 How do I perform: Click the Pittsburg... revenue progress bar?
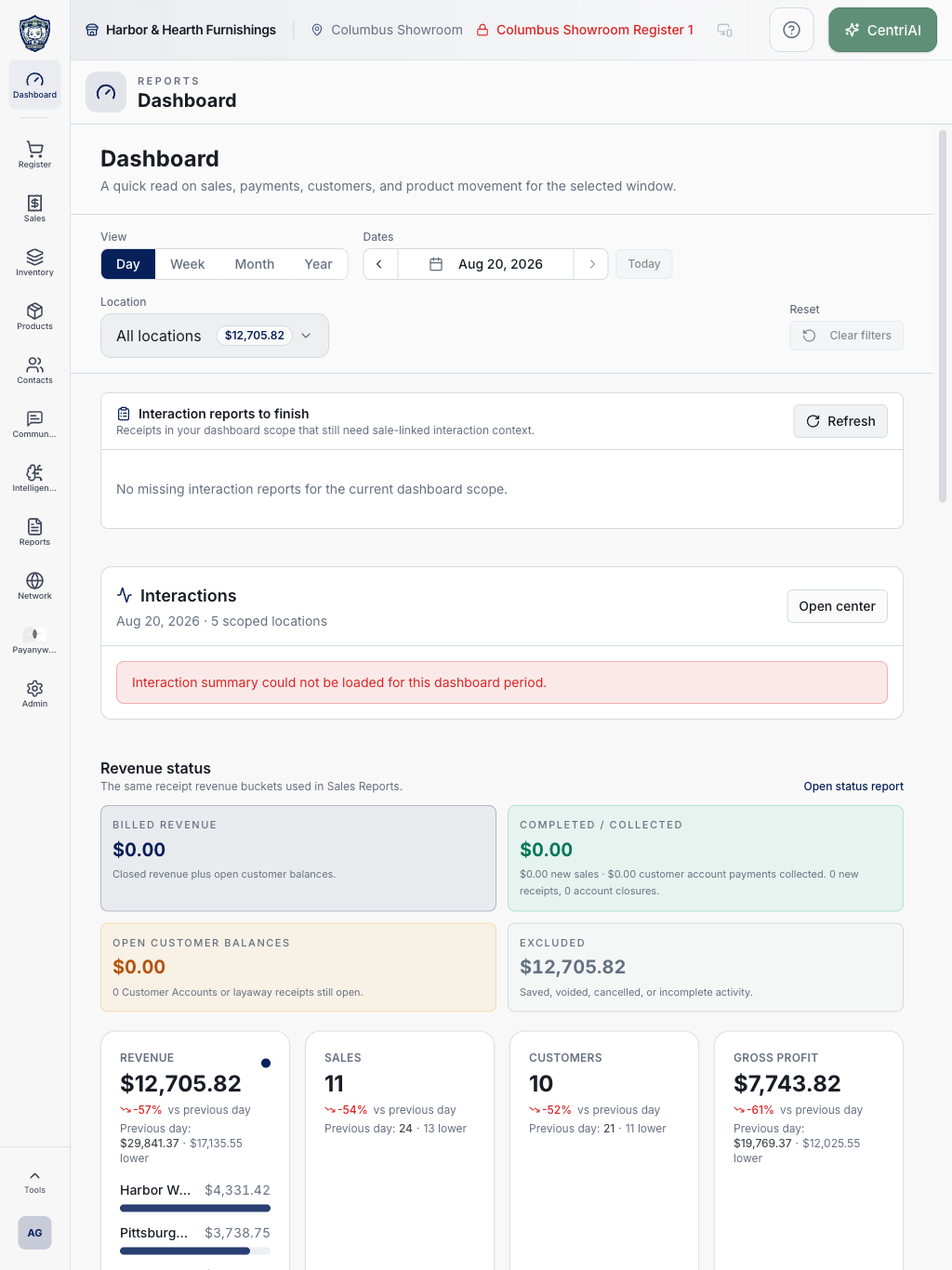coord(195,1251)
